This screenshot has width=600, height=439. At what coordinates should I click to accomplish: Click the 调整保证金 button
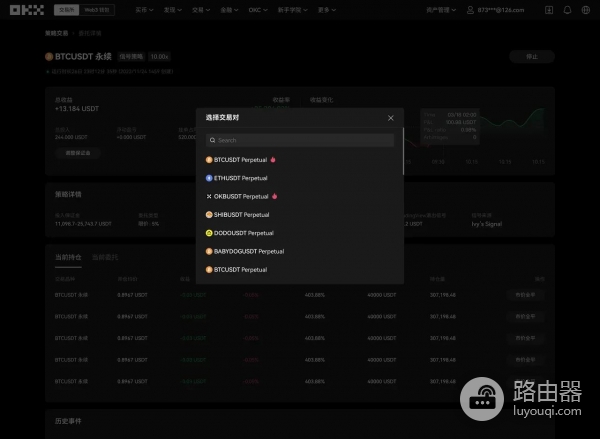[78, 153]
